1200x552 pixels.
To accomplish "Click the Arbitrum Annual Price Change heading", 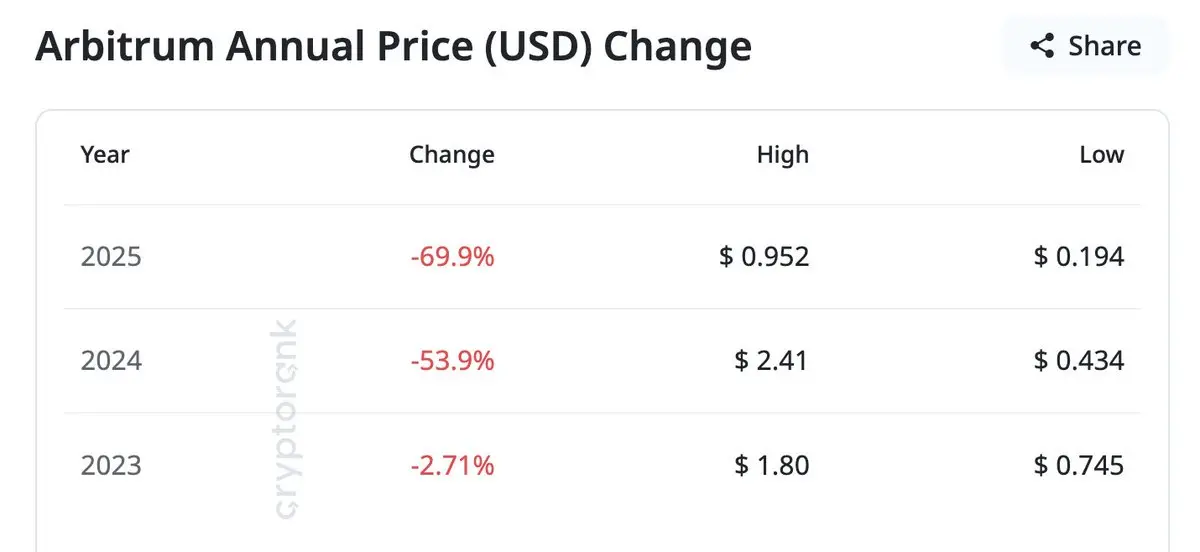I will [x=393, y=47].
